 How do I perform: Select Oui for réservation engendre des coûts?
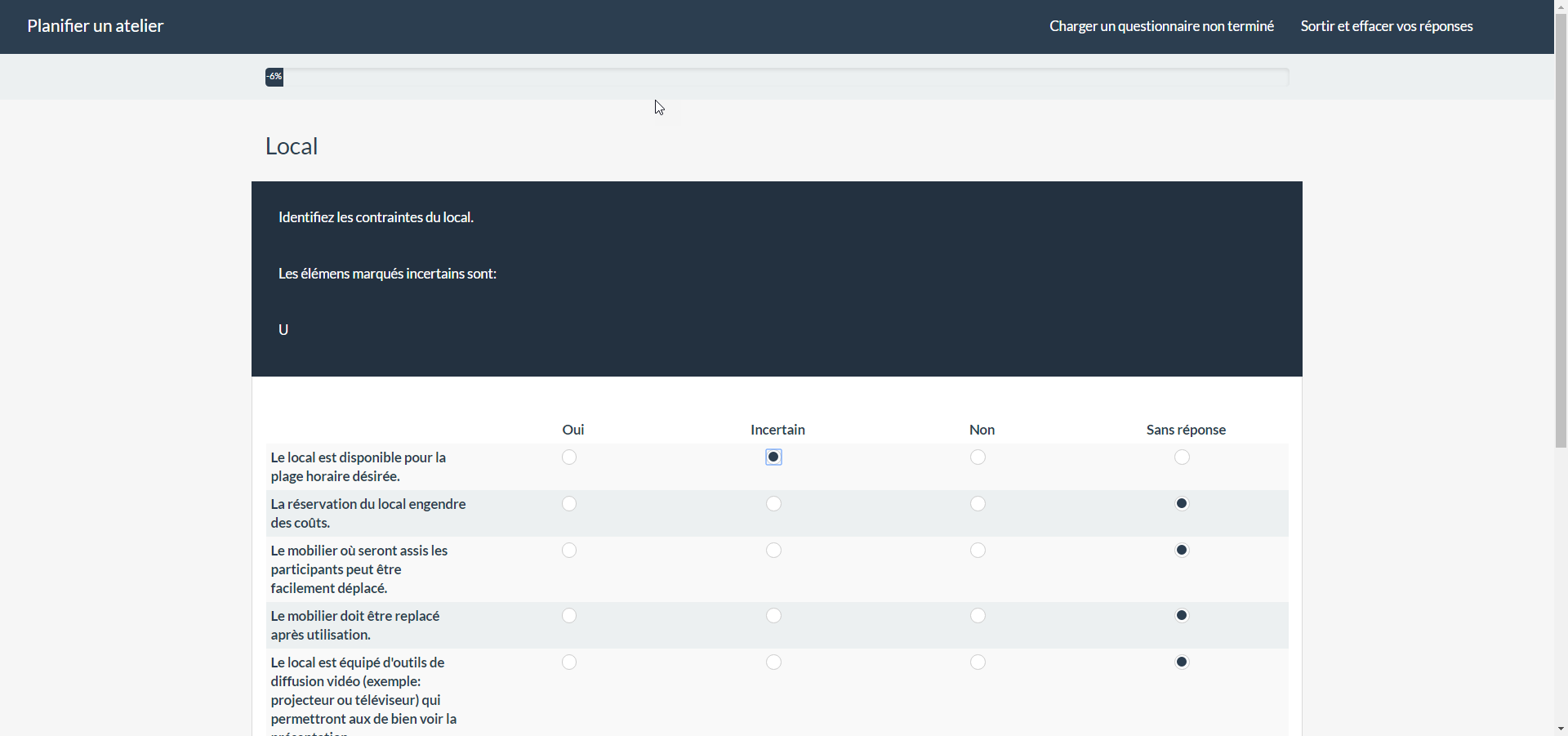click(x=569, y=504)
